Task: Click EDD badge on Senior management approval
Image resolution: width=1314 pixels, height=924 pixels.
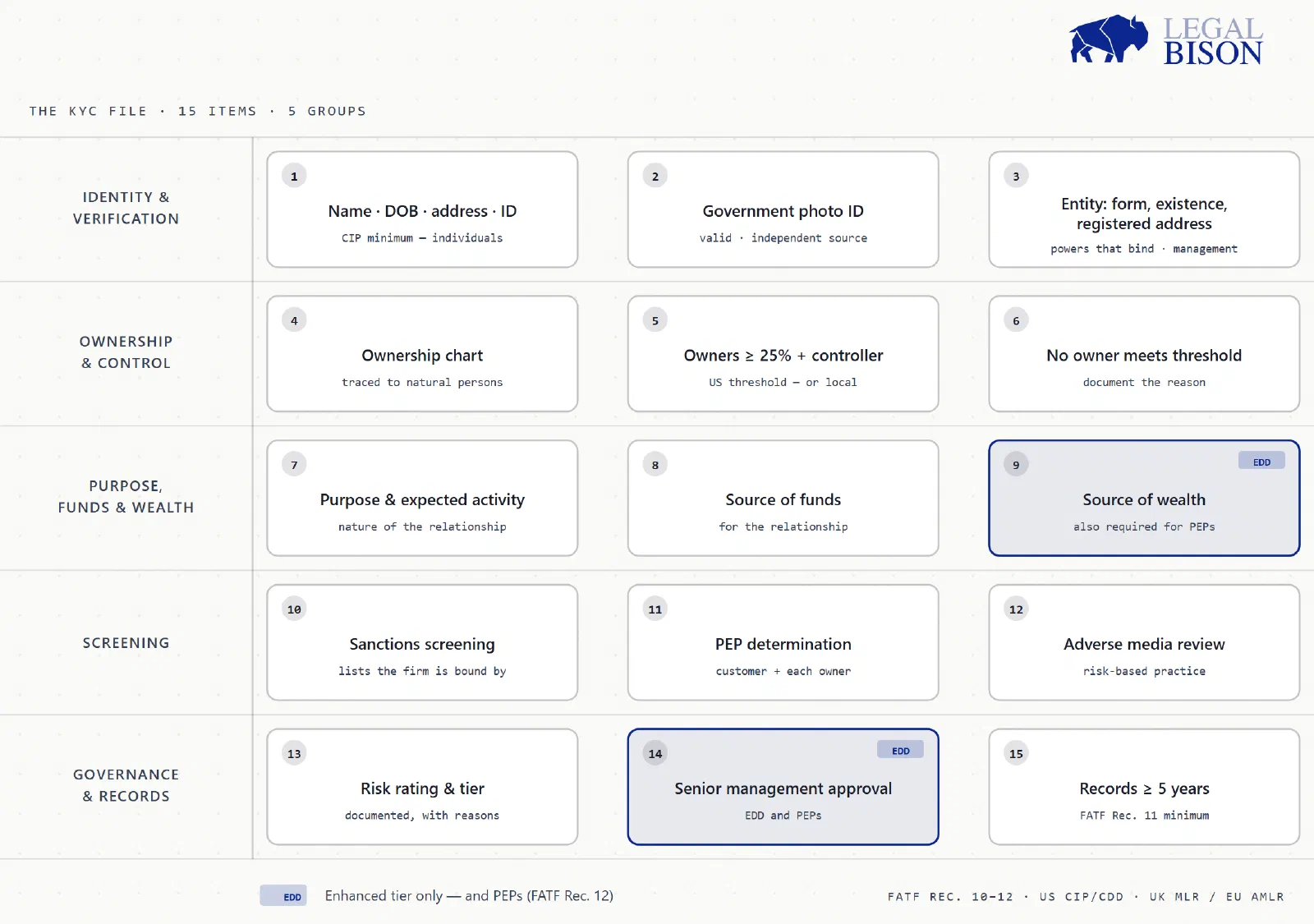Action: (x=901, y=751)
